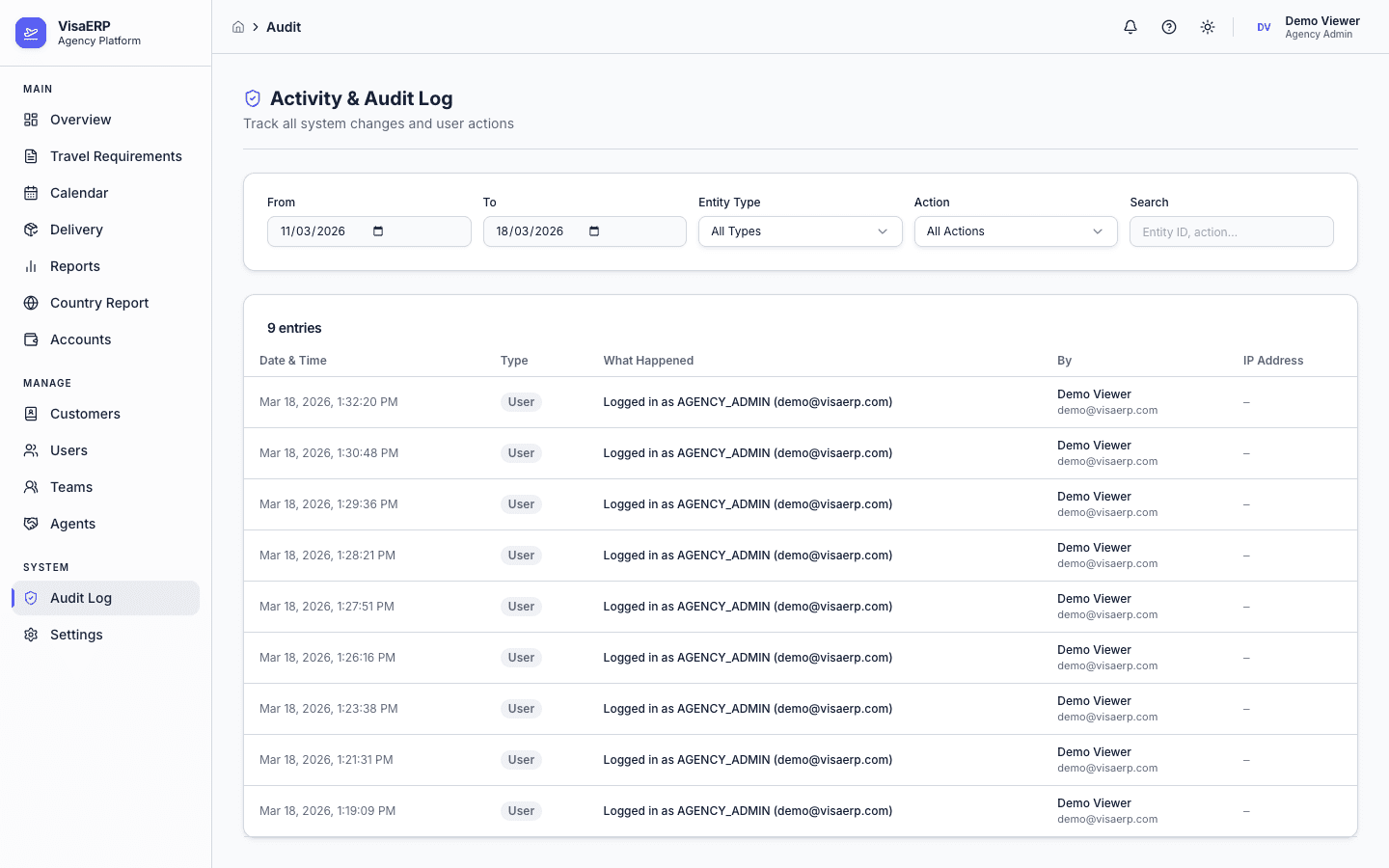Viewport: 1389px width, 868px height.
Task: Open the notification bell icon
Action: (1130, 27)
